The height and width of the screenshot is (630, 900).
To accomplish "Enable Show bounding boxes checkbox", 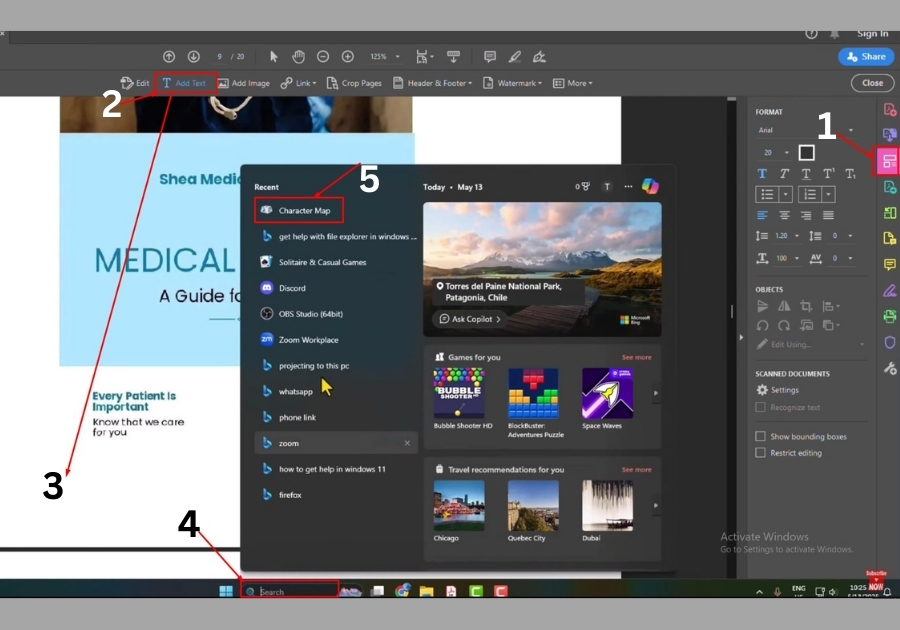I will coord(761,436).
